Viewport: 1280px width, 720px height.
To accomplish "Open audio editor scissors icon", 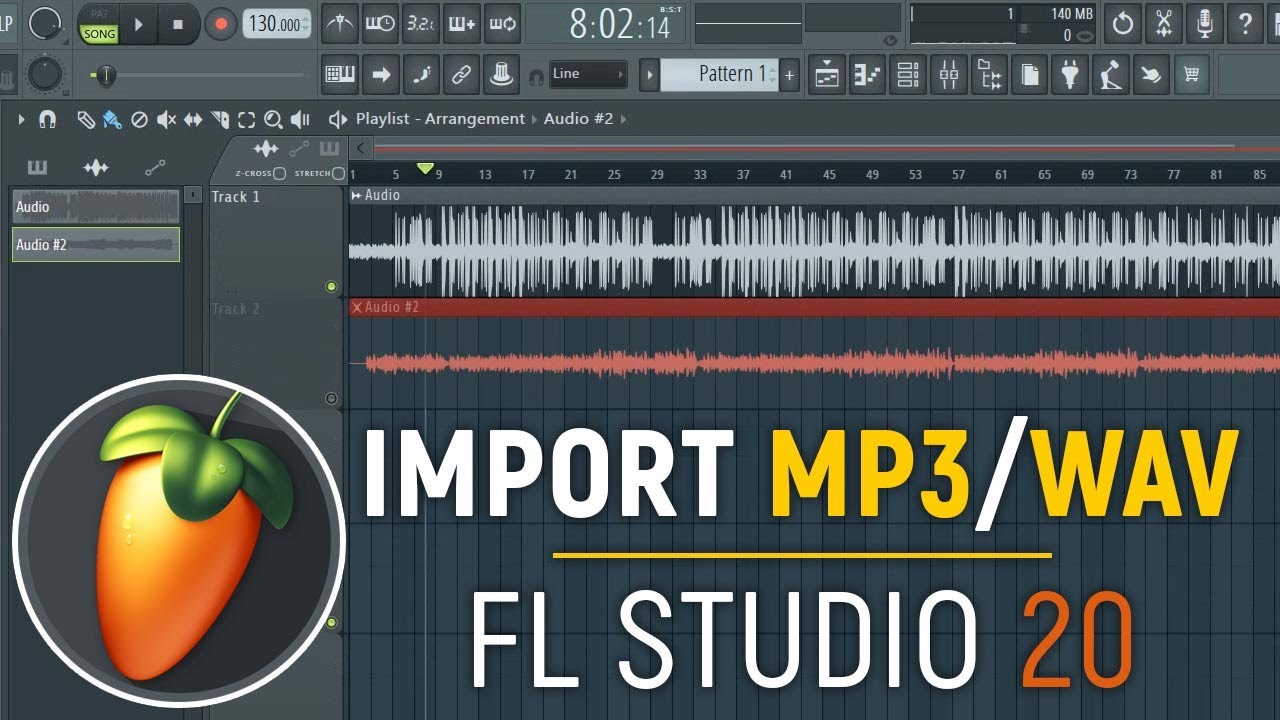I will [1164, 23].
